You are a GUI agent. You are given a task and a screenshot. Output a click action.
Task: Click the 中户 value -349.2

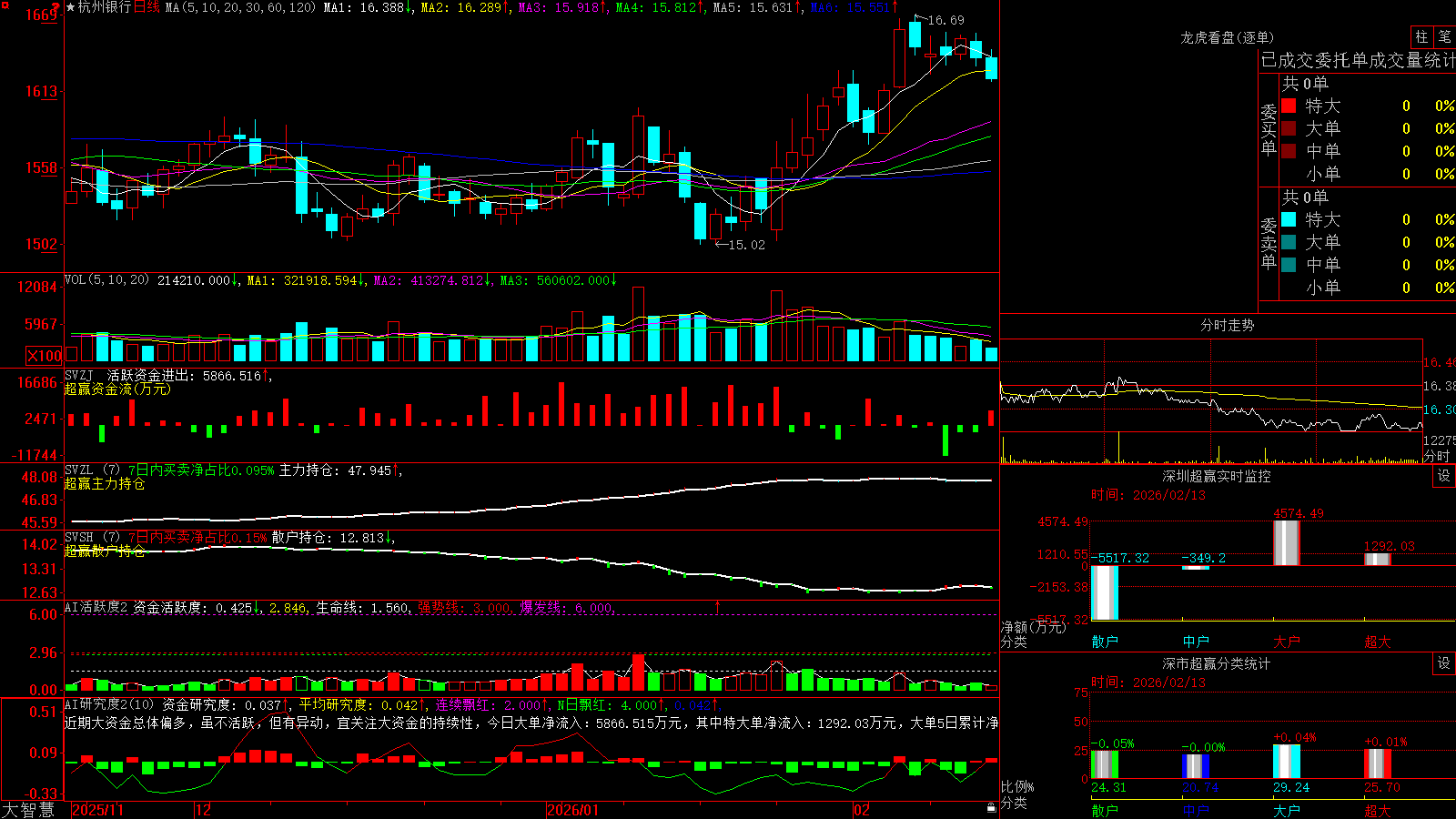pos(1204,558)
